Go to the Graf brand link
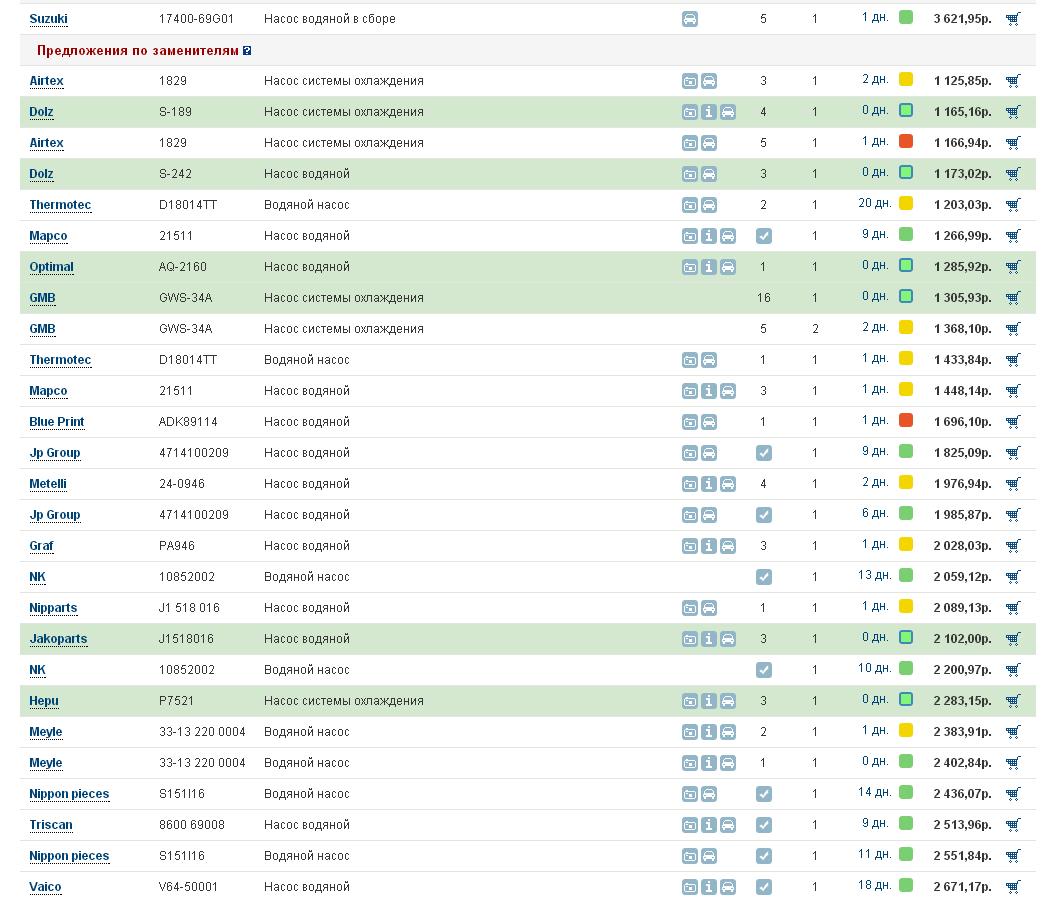 click(x=42, y=546)
